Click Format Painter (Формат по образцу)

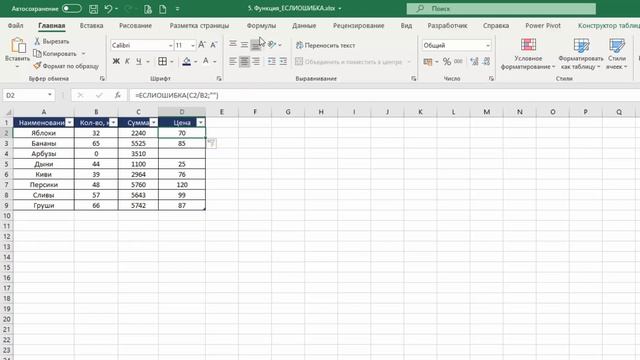coord(66,66)
